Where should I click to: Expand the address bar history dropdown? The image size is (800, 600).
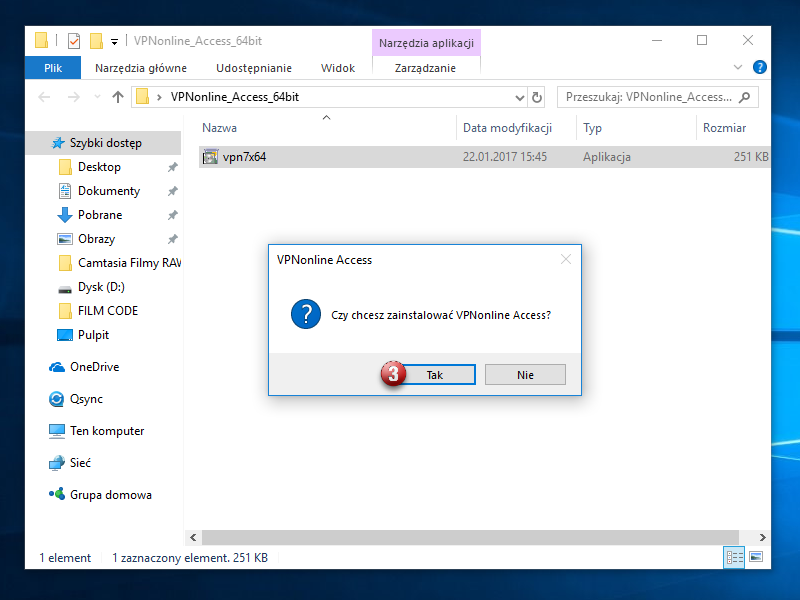(519, 97)
